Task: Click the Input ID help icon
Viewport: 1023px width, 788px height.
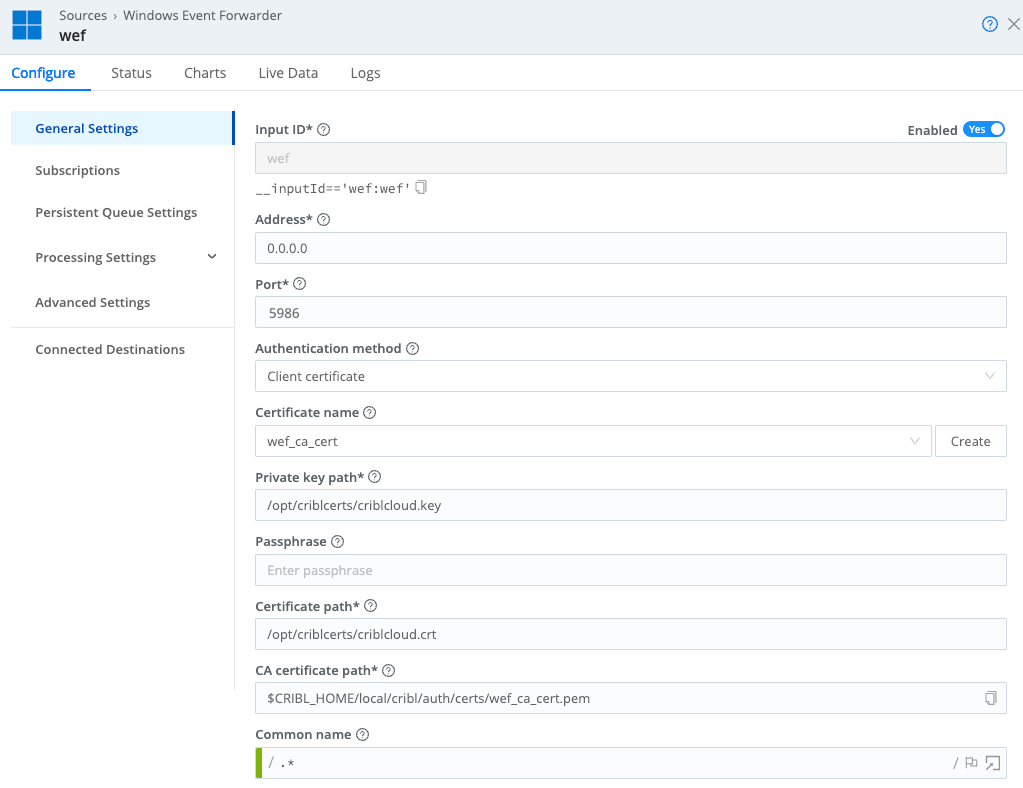Action: click(323, 128)
